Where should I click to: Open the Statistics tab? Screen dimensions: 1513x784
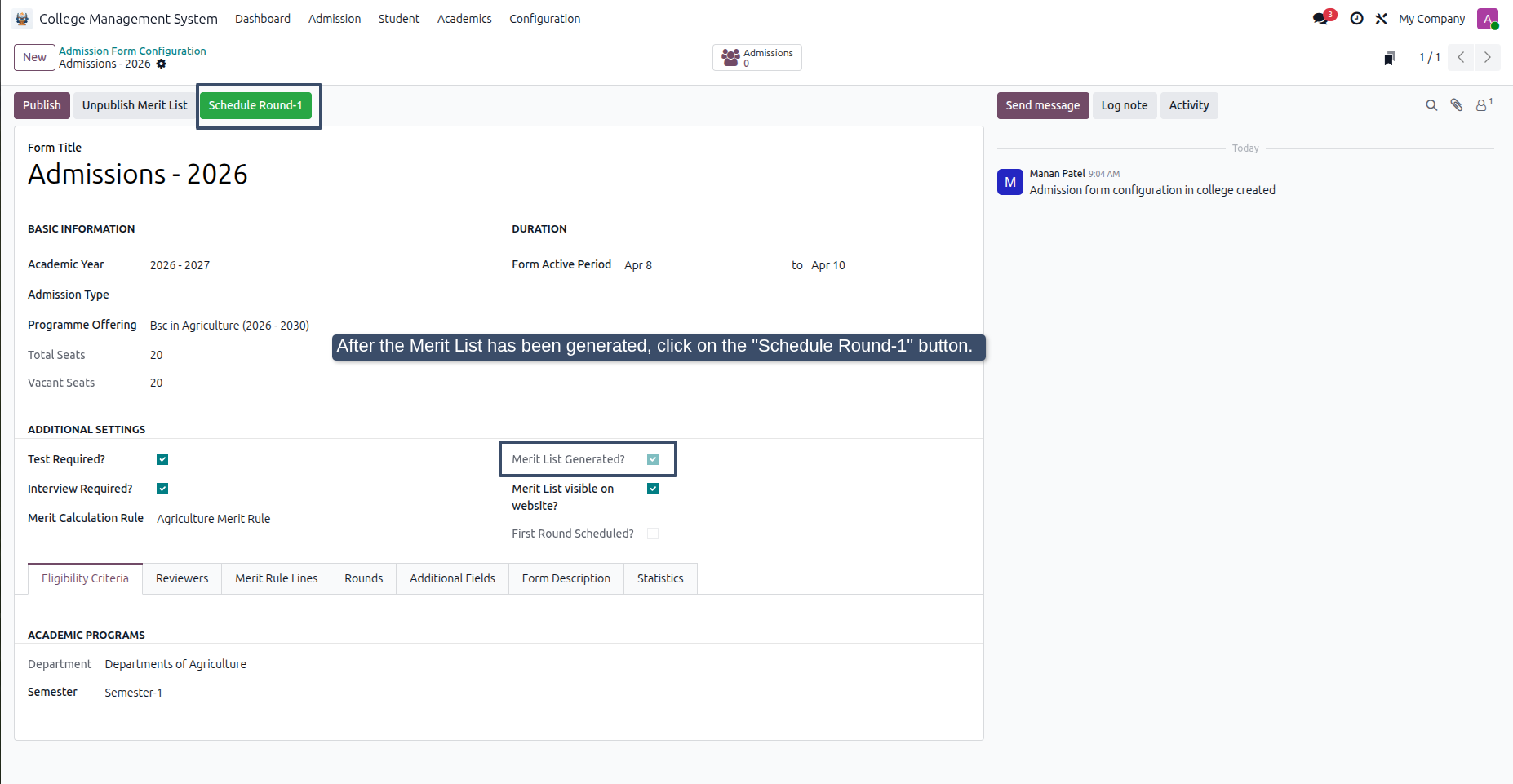[660, 578]
